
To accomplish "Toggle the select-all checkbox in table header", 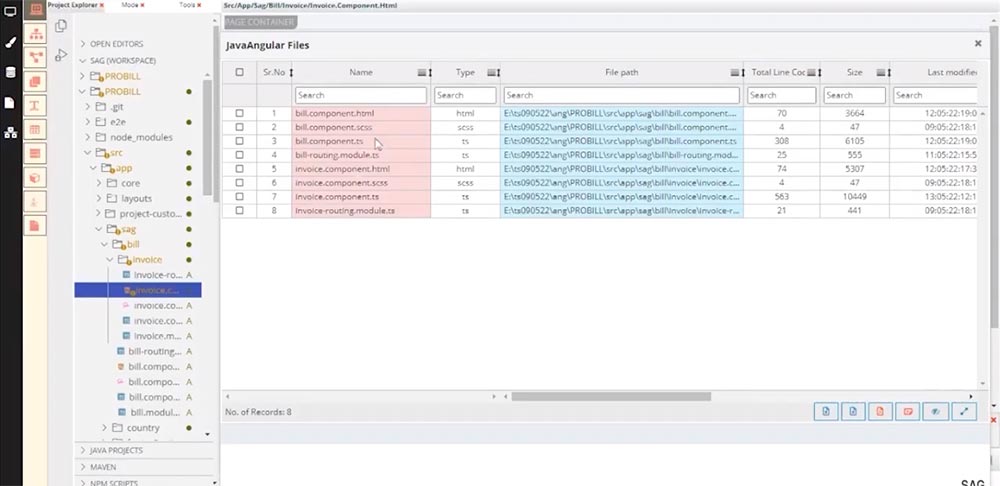I will tap(239, 72).
